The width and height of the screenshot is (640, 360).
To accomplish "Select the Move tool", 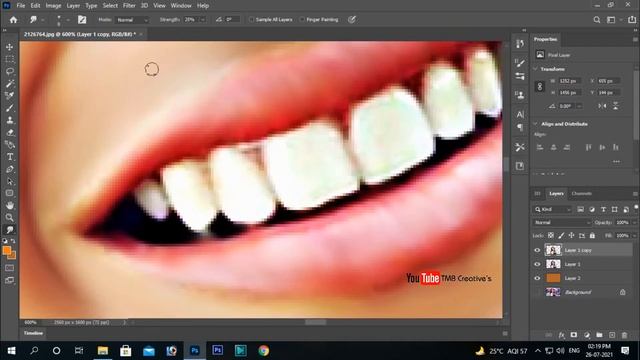I will (x=9, y=47).
